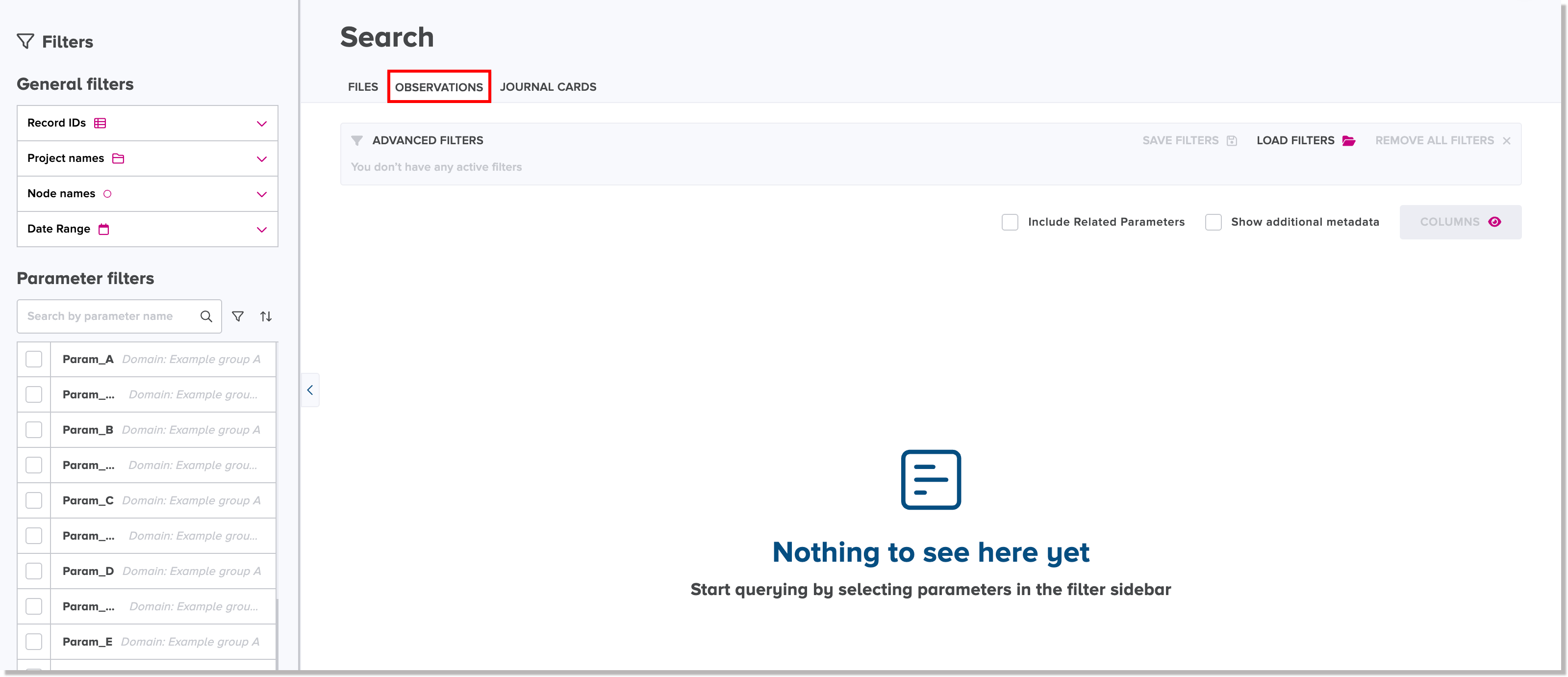Click the Advanced Filters heading
Screen dimensions: 1568x677
click(428, 141)
